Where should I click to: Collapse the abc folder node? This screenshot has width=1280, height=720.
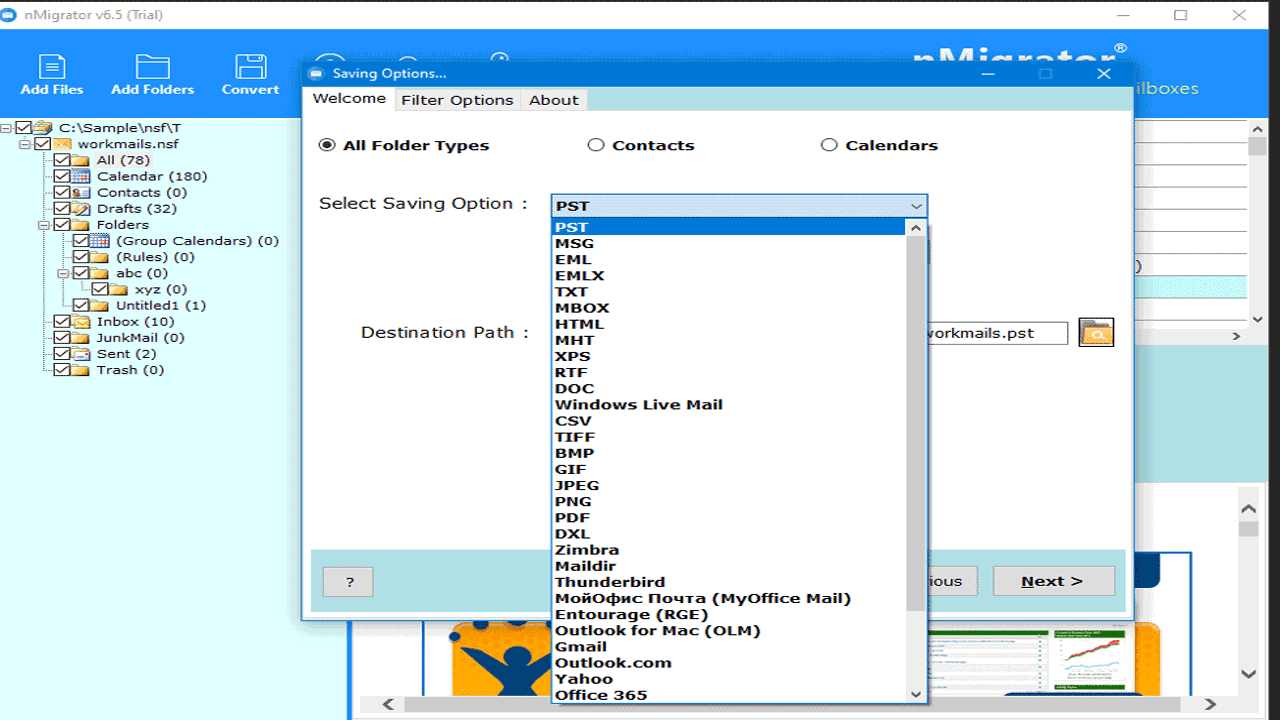64,273
